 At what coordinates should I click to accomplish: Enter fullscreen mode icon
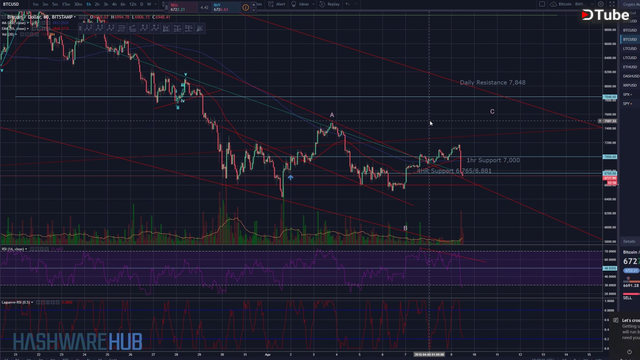(612, 4)
